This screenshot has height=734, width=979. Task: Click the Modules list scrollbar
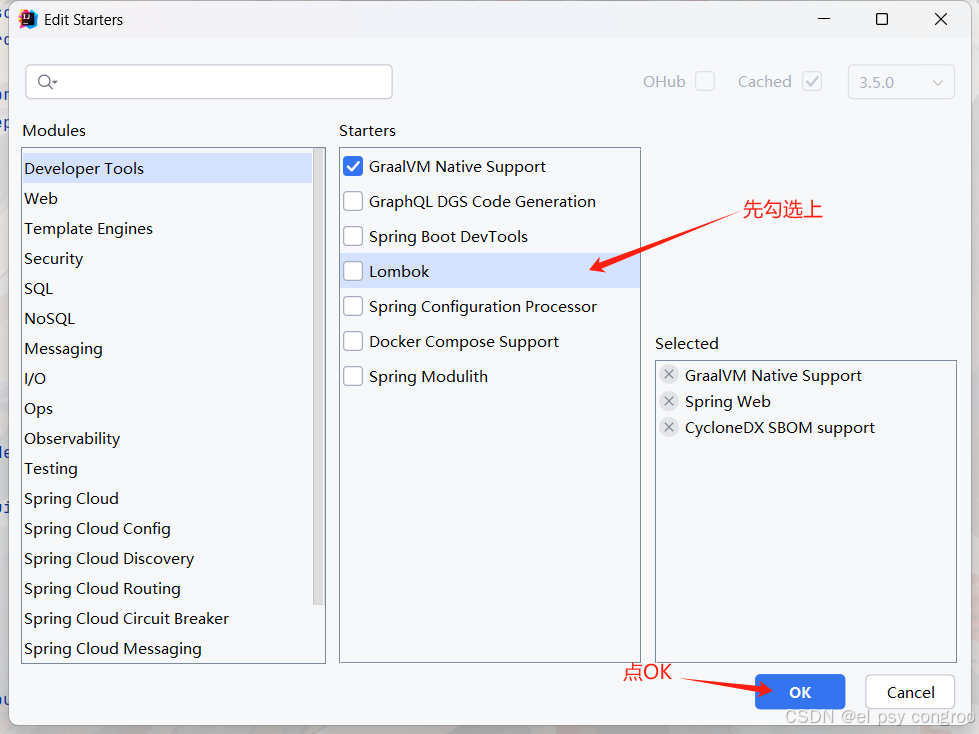[318, 377]
